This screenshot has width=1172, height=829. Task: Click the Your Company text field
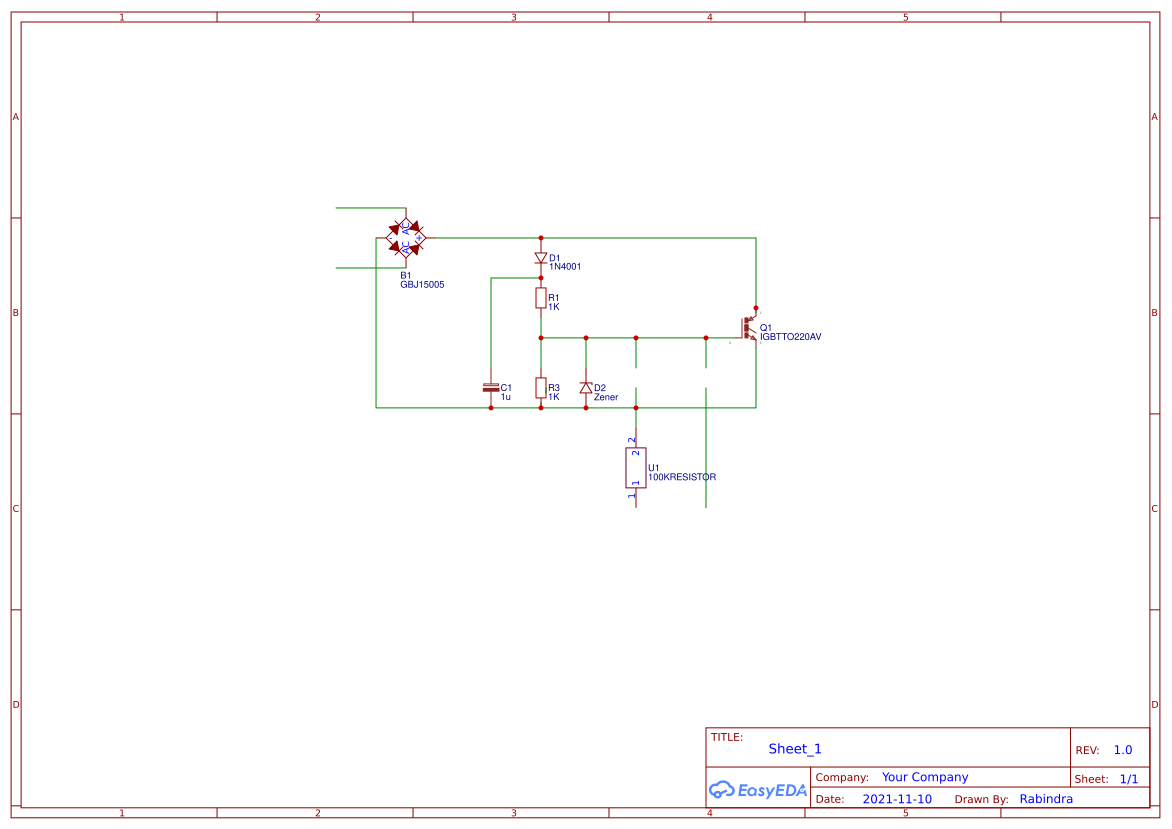click(924, 777)
